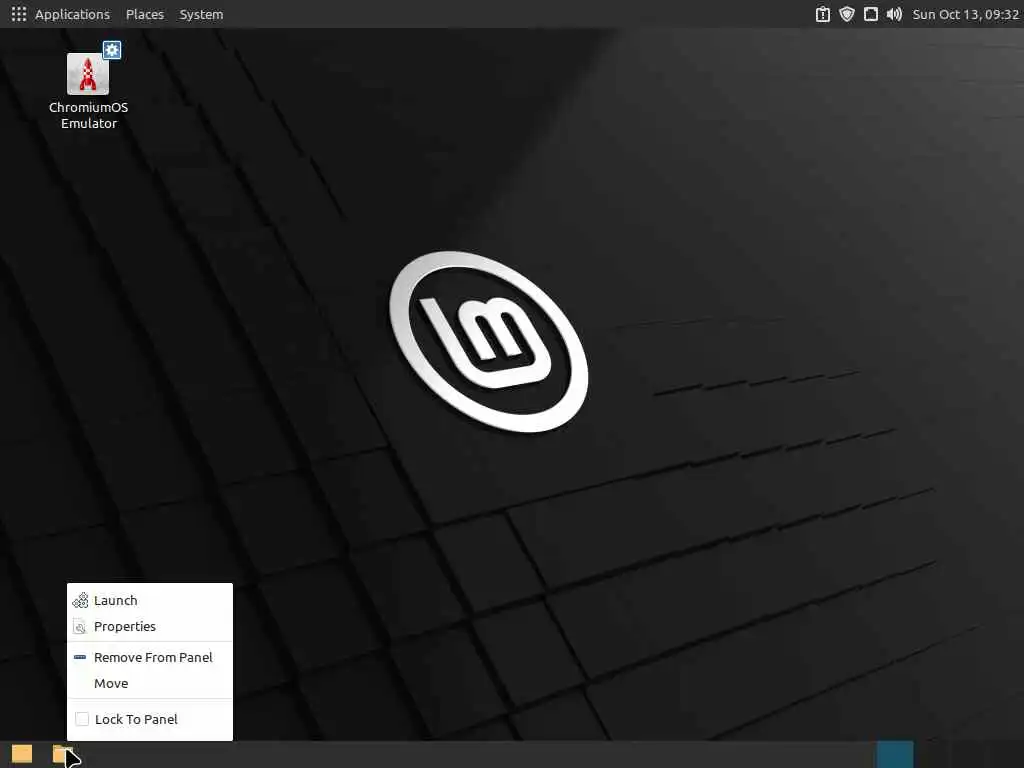Click the wired network tray icon
Image resolution: width=1024 pixels, height=768 pixels.
click(x=871, y=14)
